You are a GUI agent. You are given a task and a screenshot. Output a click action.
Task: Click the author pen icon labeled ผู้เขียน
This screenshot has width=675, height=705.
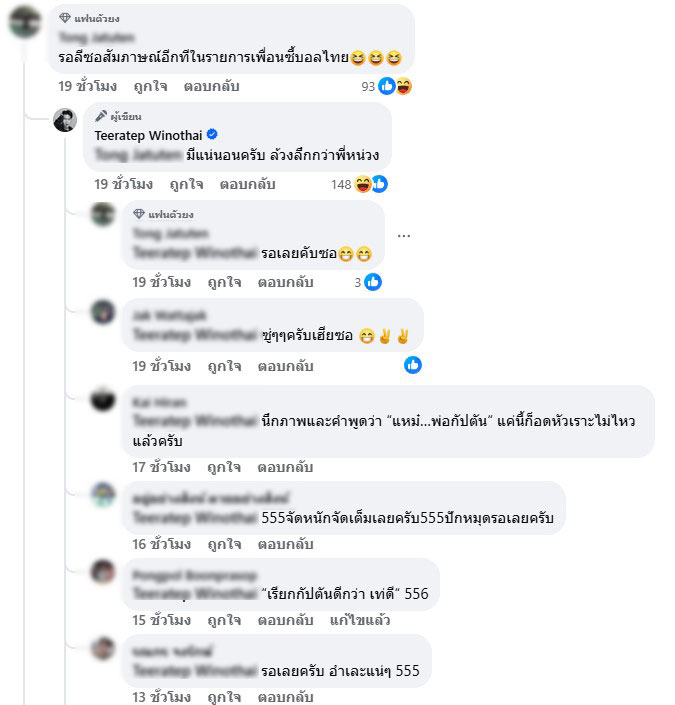(101, 116)
